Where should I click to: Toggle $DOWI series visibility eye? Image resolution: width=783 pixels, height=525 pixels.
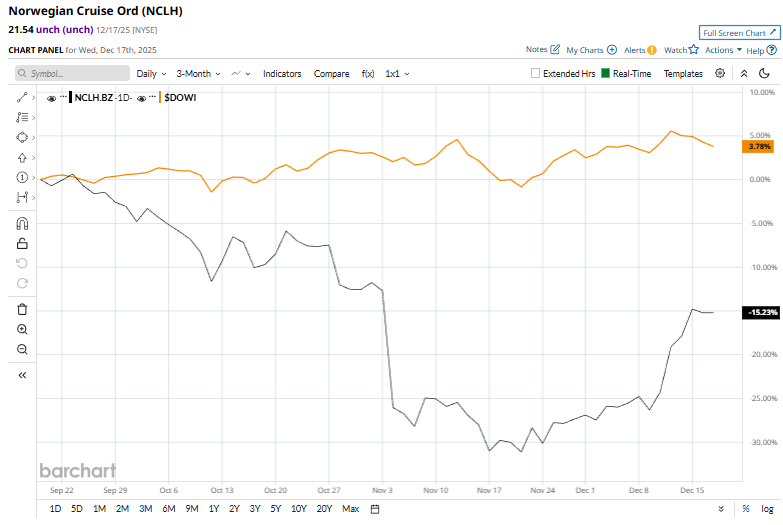(x=141, y=98)
